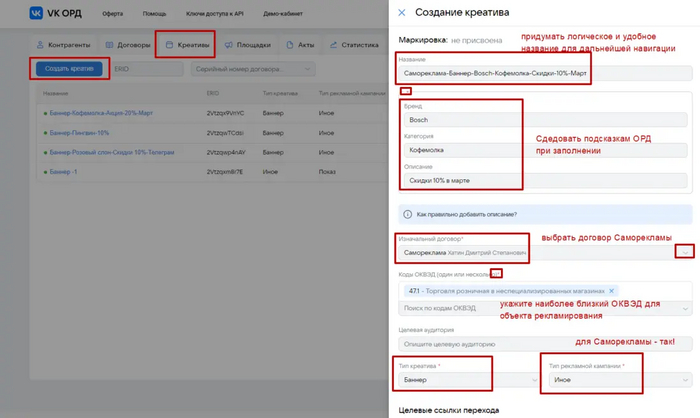Switch to the Контрагенты tab

coord(63,45)
